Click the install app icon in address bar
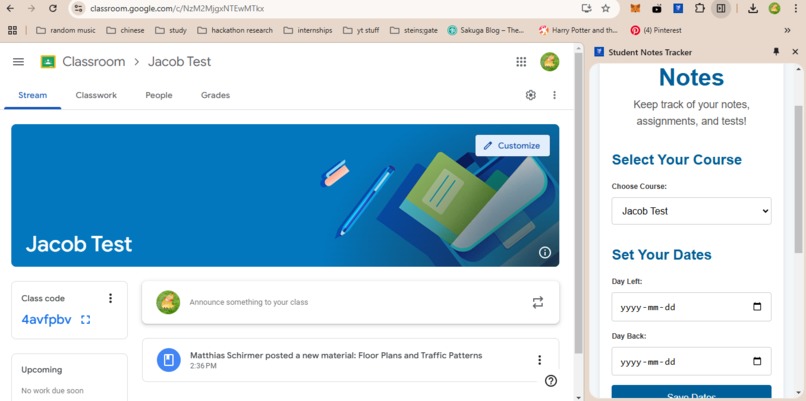 tap(586, 8)
